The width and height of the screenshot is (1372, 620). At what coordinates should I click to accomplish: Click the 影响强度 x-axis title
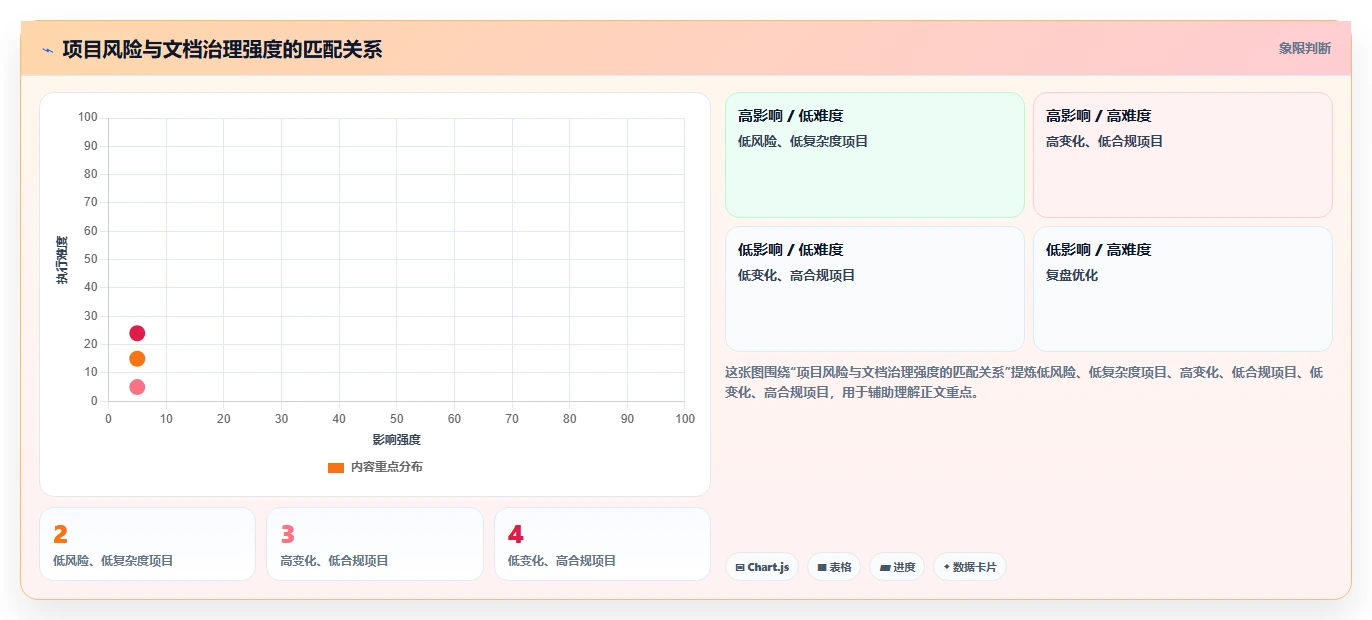[x=396, y=439]
